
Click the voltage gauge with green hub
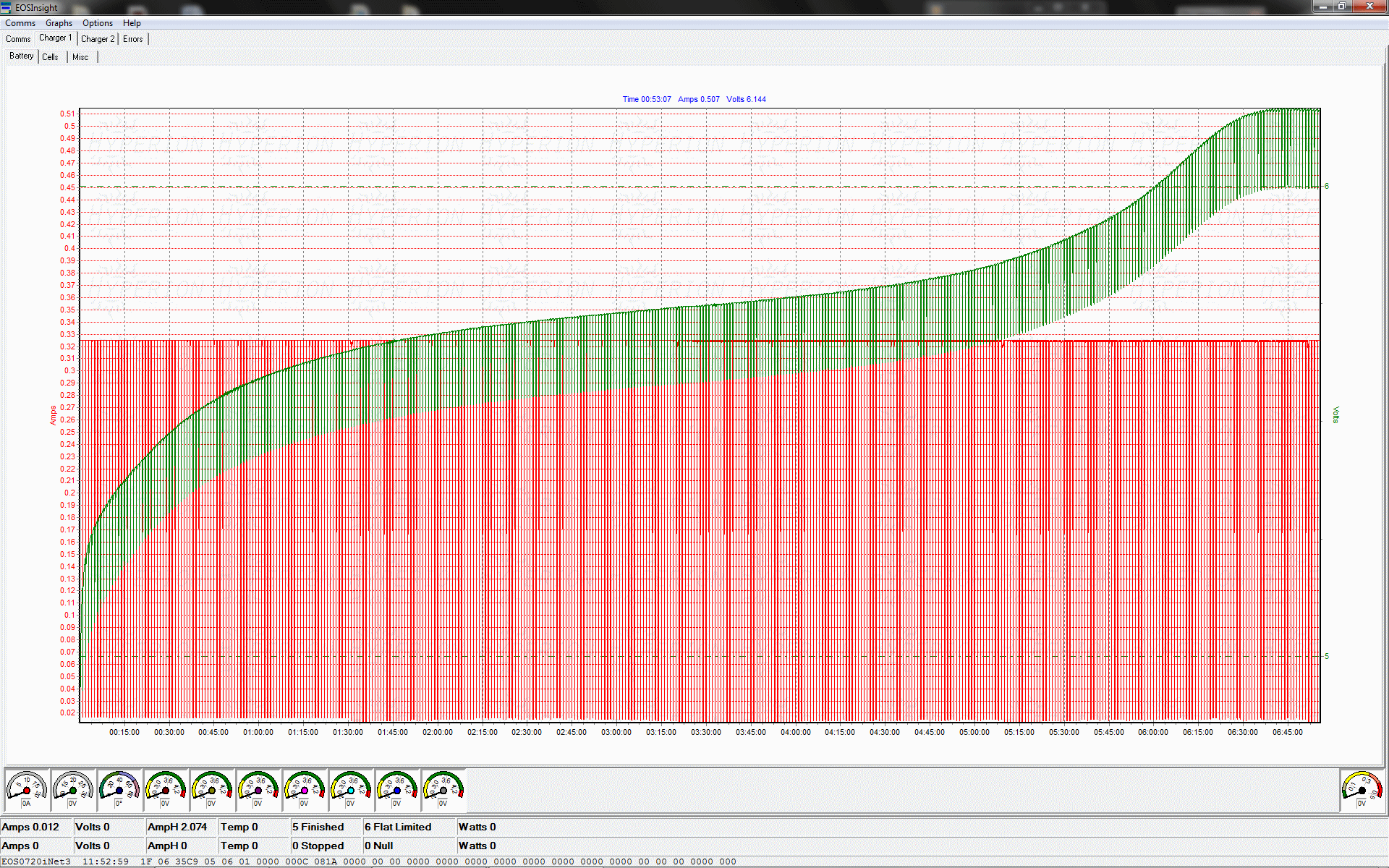[73, 789]
